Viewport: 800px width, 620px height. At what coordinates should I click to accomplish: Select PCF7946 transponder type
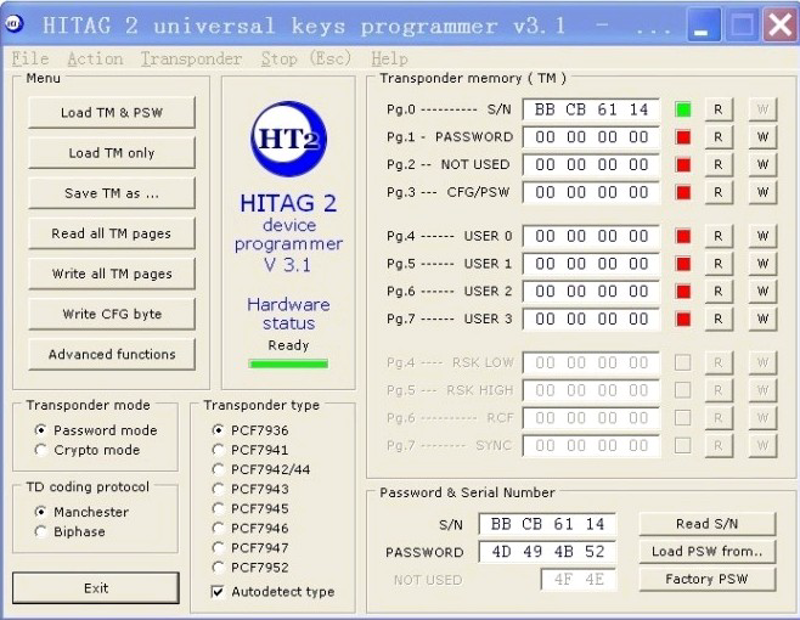coord(218,528)
